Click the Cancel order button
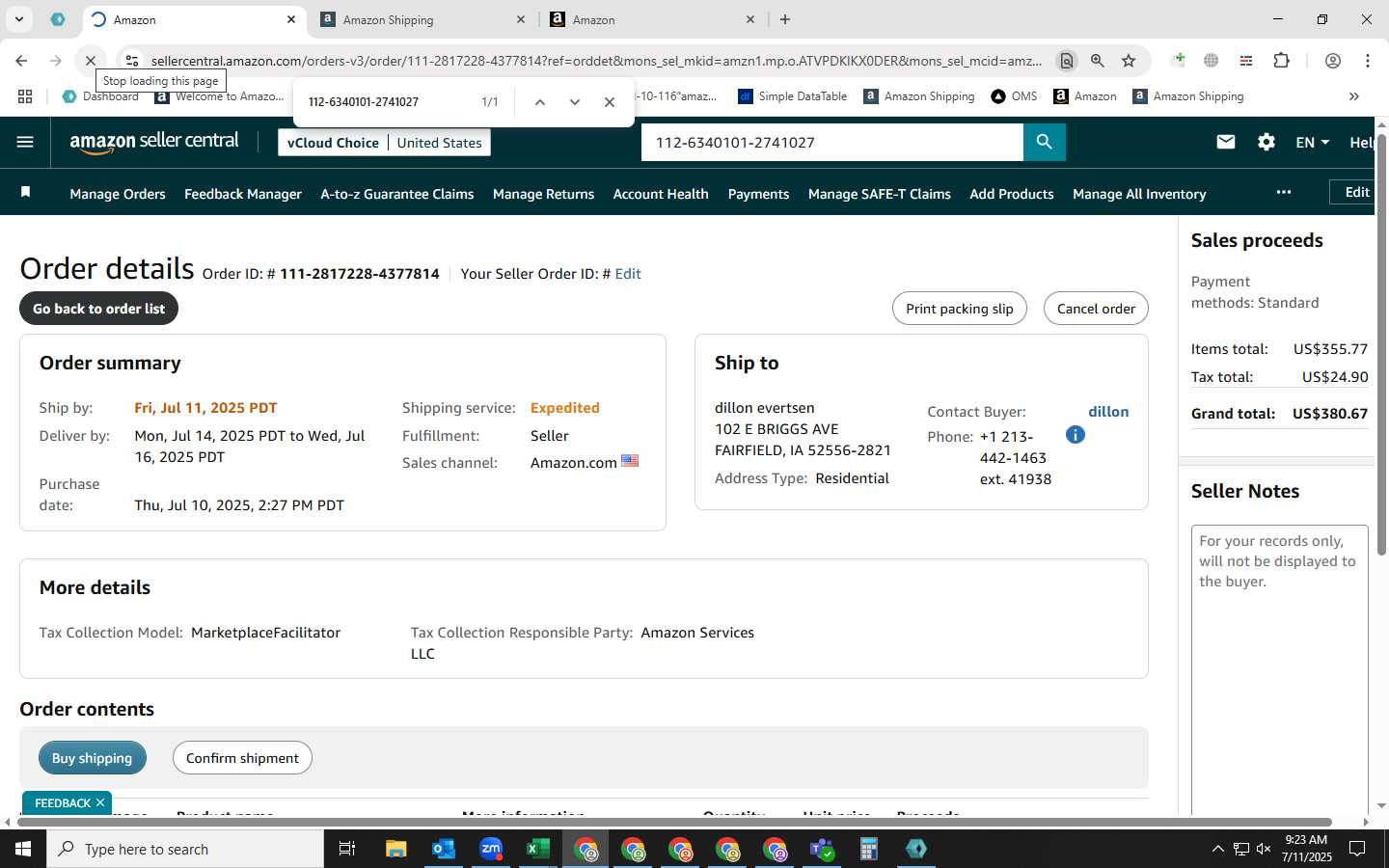 coord(1096,309)
